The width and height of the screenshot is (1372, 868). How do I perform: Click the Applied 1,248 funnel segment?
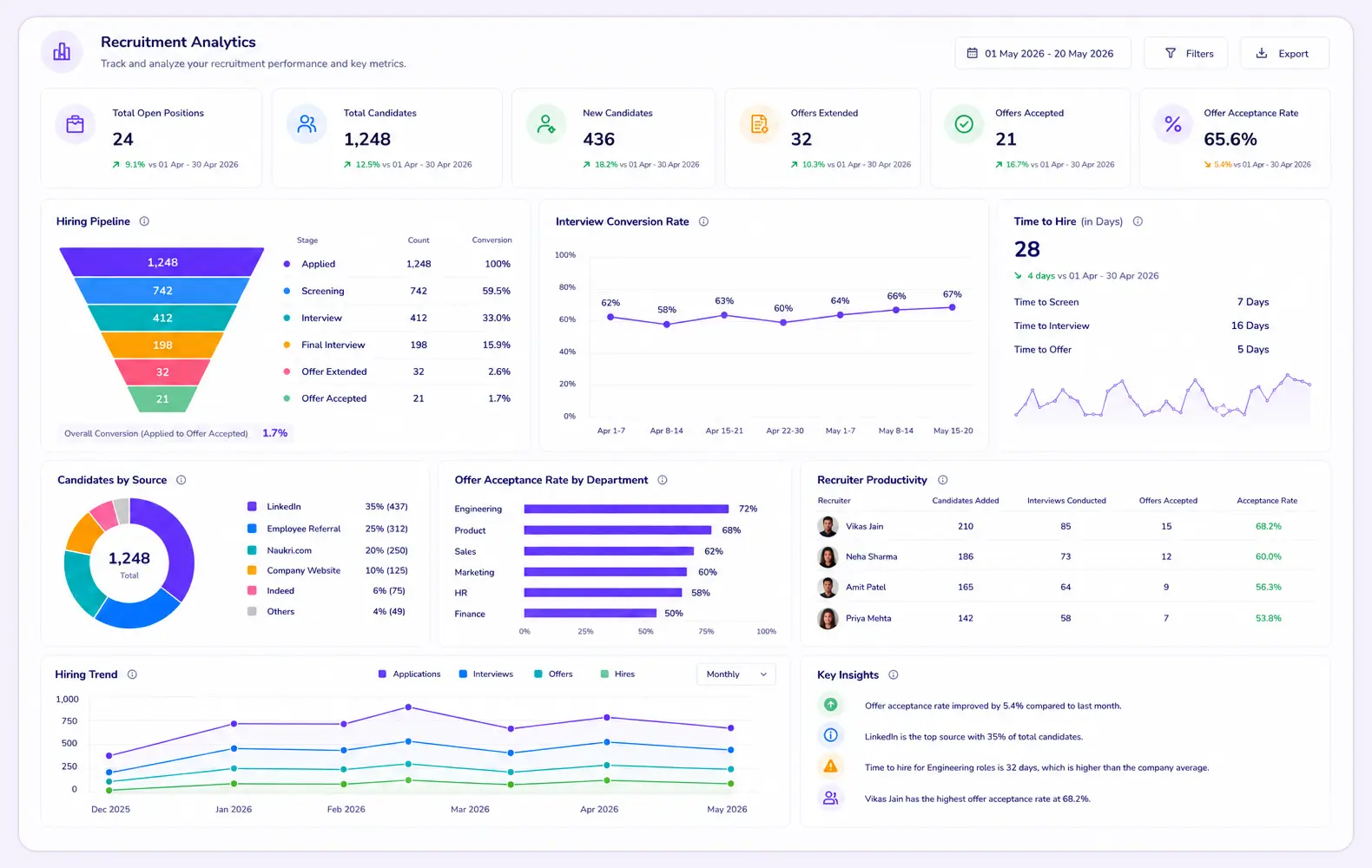click(162, 262)
